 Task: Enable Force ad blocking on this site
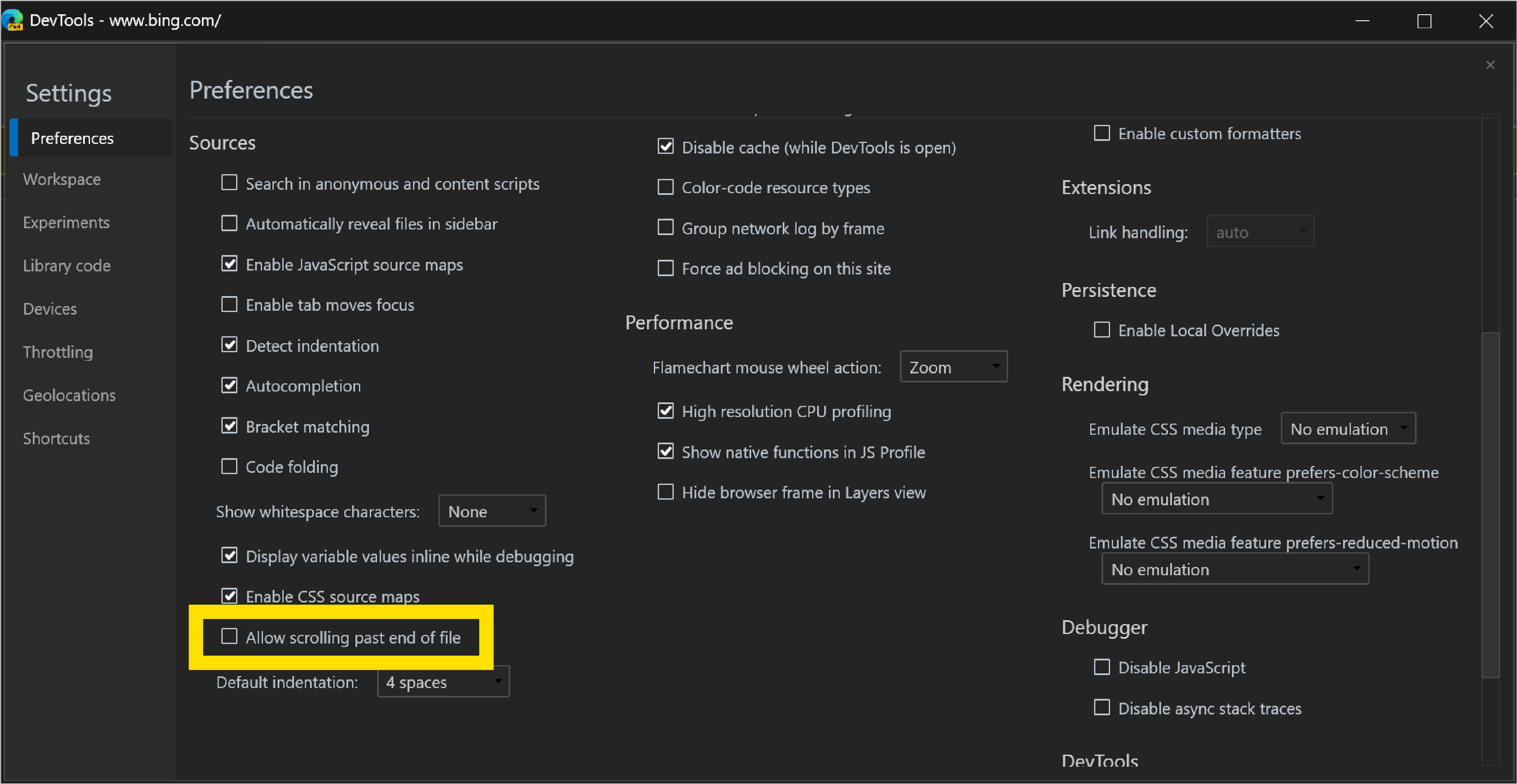[x=664, y=268]
